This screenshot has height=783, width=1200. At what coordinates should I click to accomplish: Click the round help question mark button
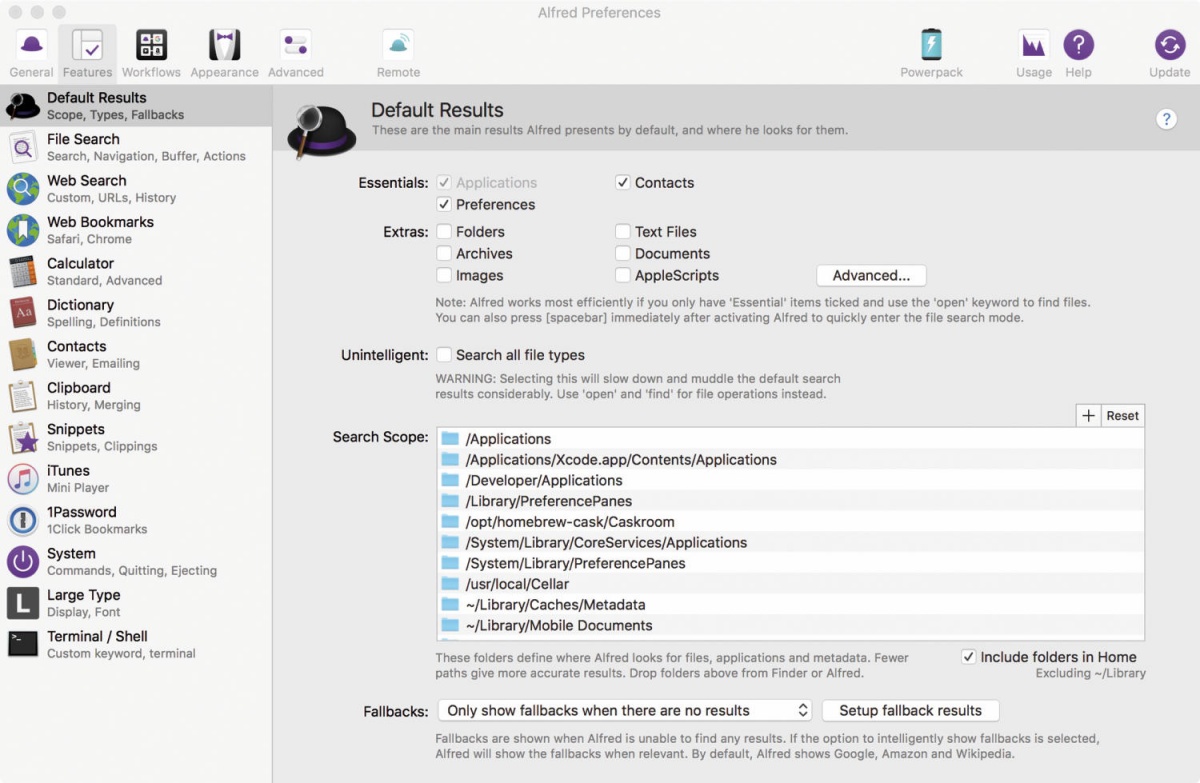(1166, 119)
